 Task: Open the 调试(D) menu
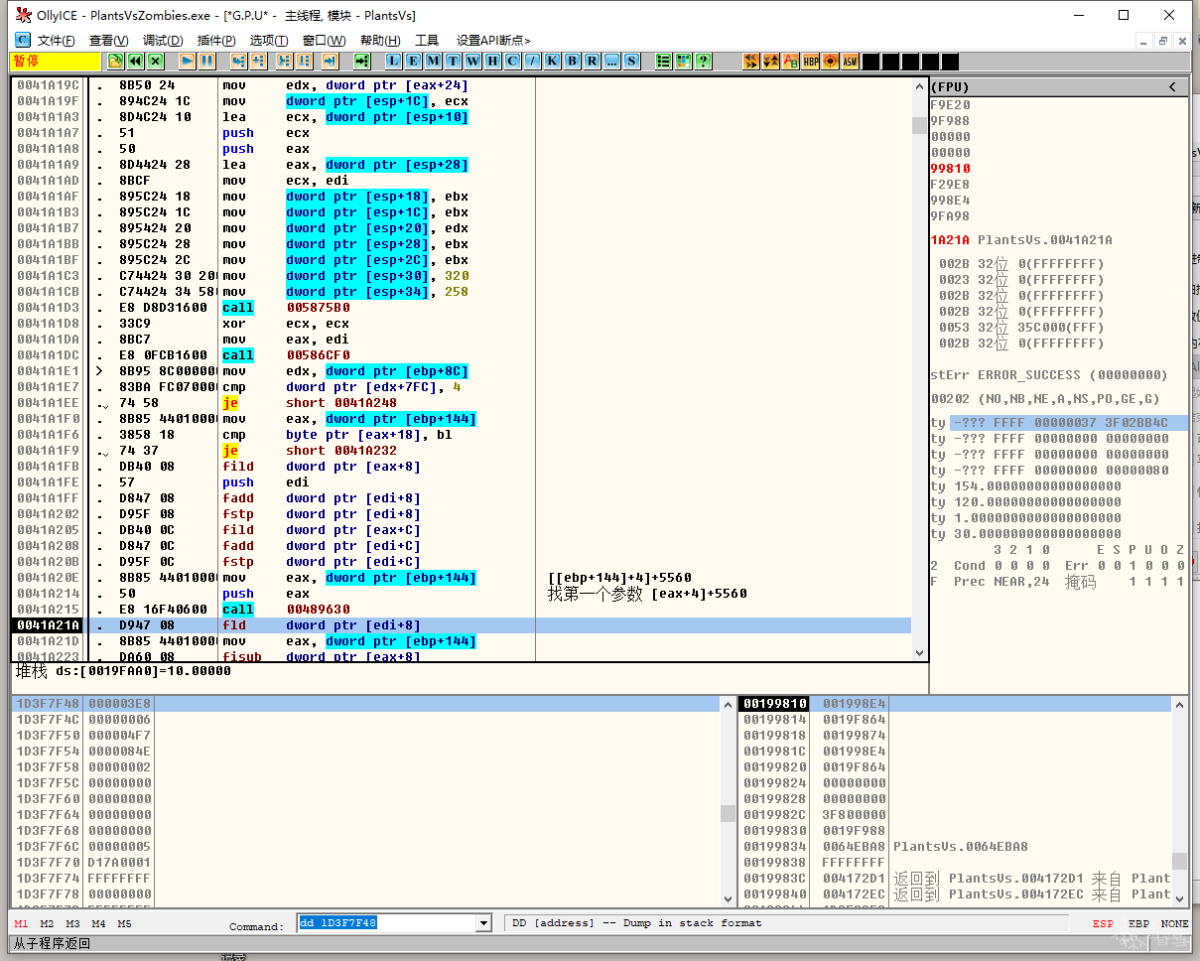click(x=163, y=40)
